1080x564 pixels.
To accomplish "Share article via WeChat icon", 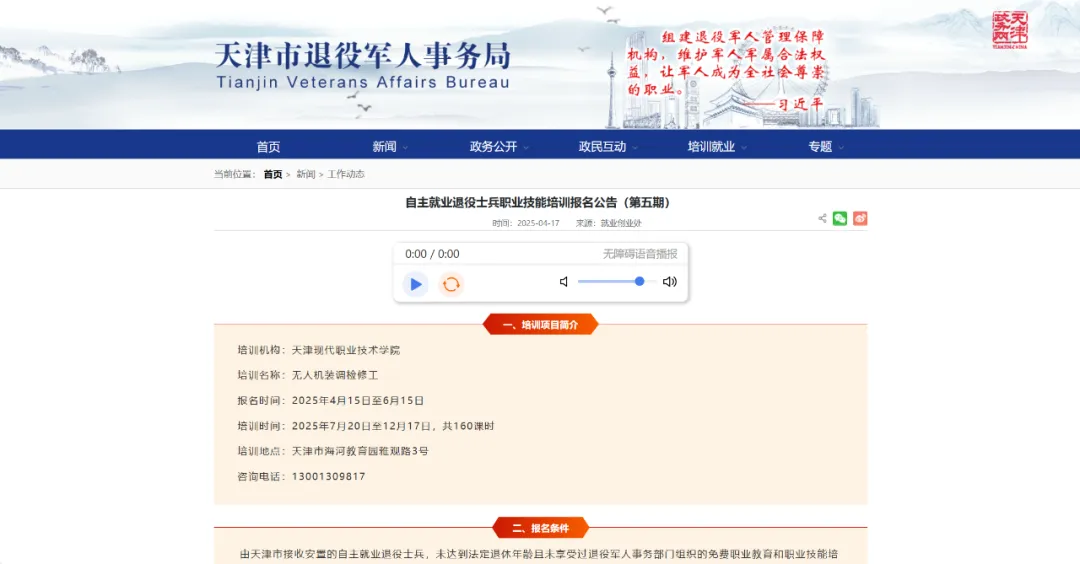I will 840,218.
